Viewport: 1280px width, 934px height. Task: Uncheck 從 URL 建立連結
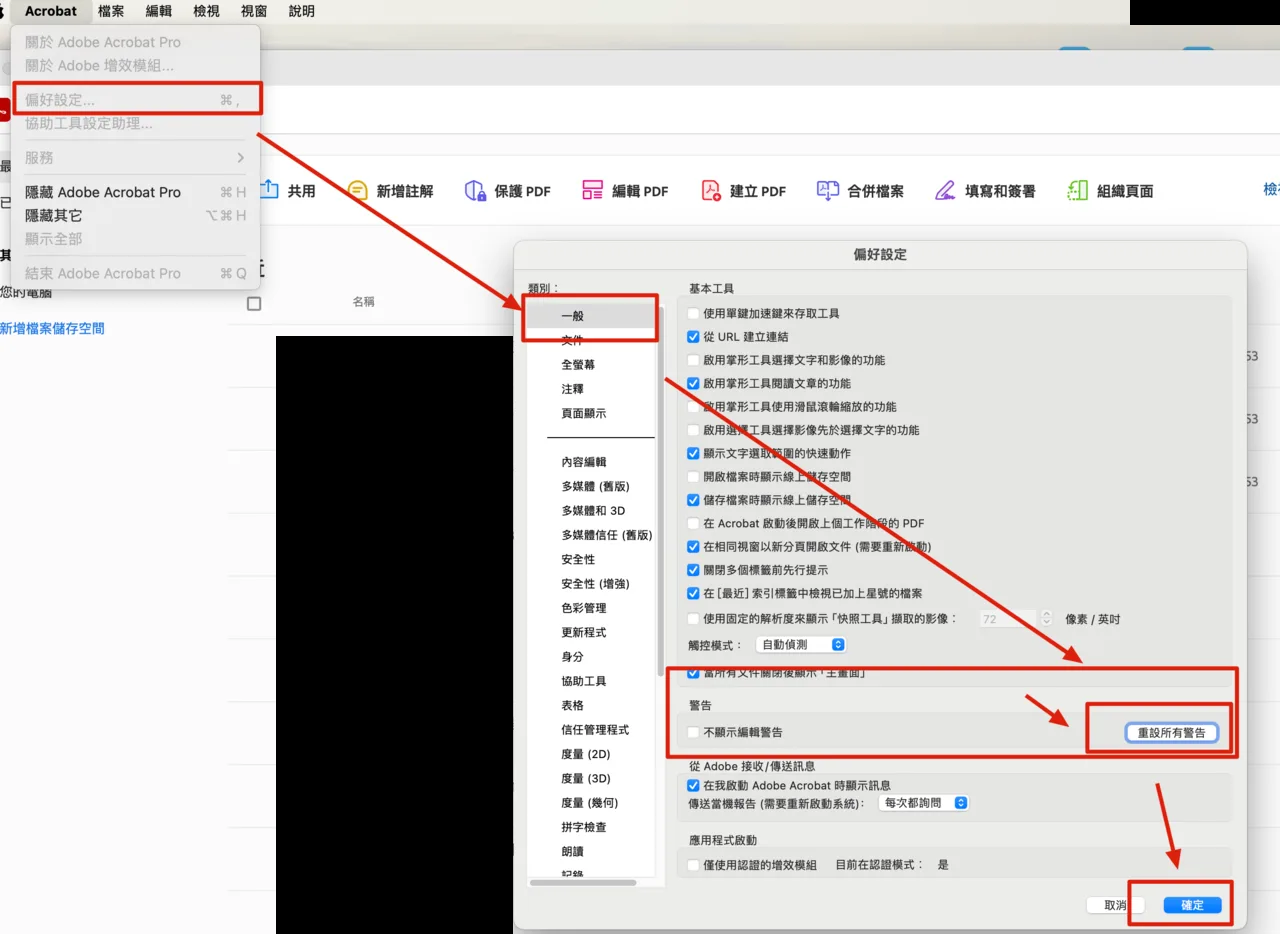coord(694,337)
